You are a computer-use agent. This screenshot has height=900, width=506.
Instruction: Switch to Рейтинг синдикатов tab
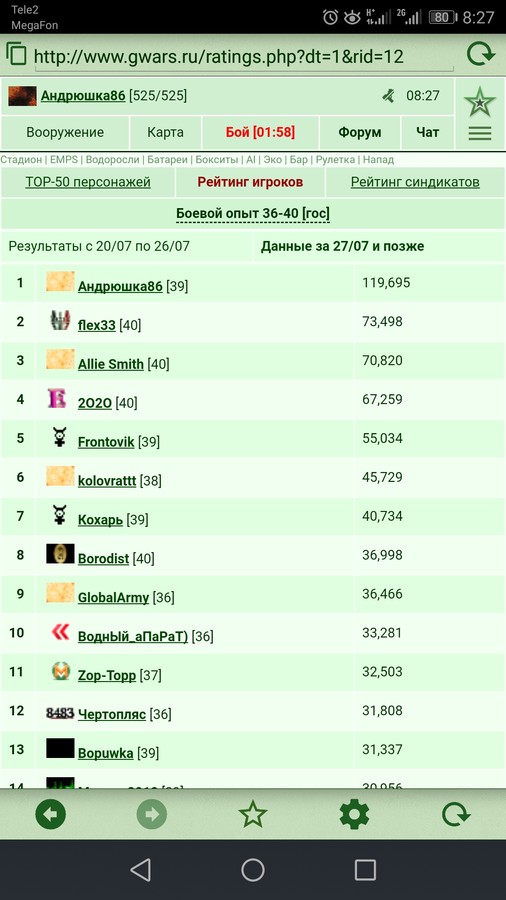pyautogui.click(x=415, y=183)
